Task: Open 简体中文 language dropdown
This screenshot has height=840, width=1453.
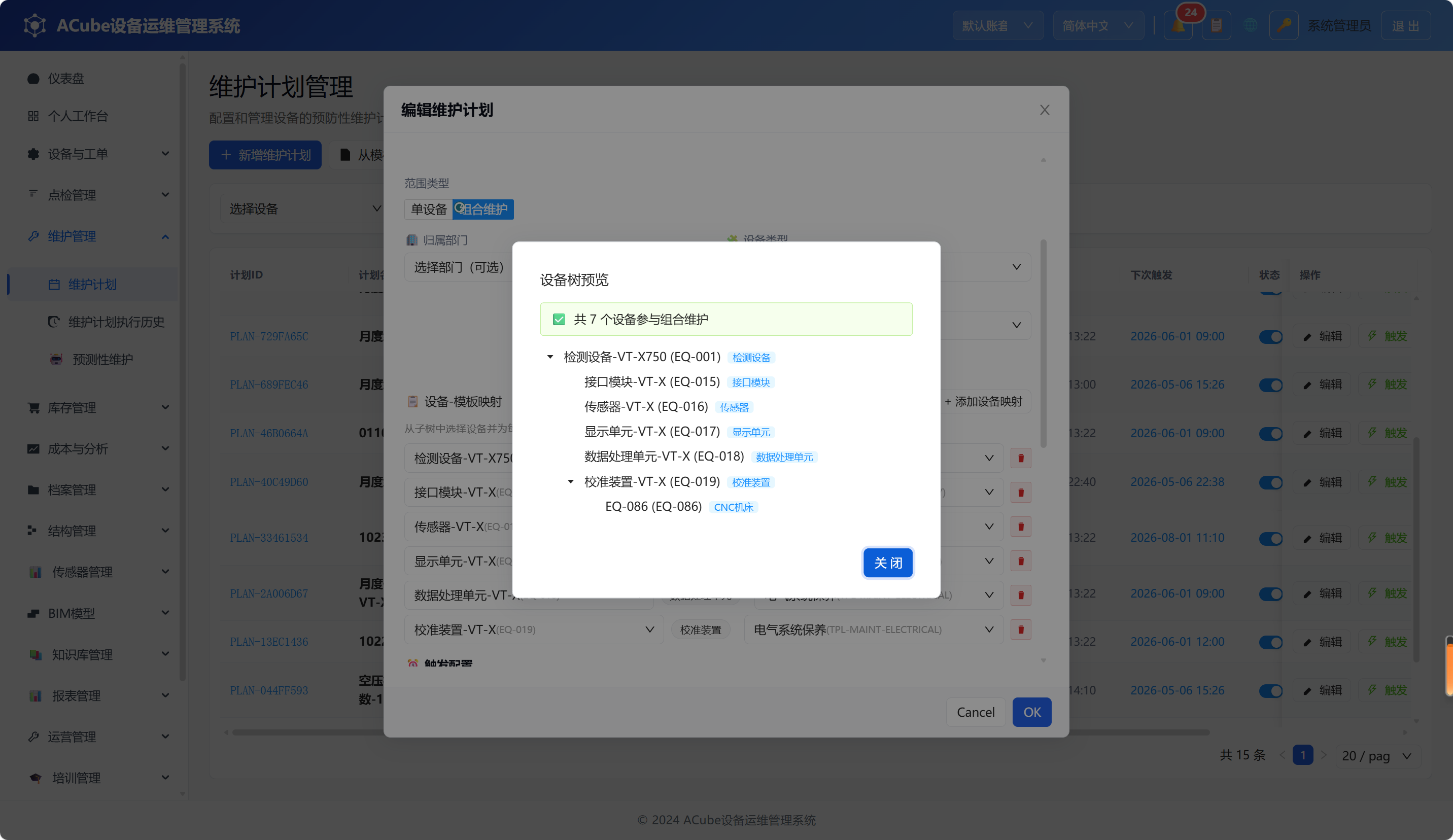Action: coord(1098,26)
